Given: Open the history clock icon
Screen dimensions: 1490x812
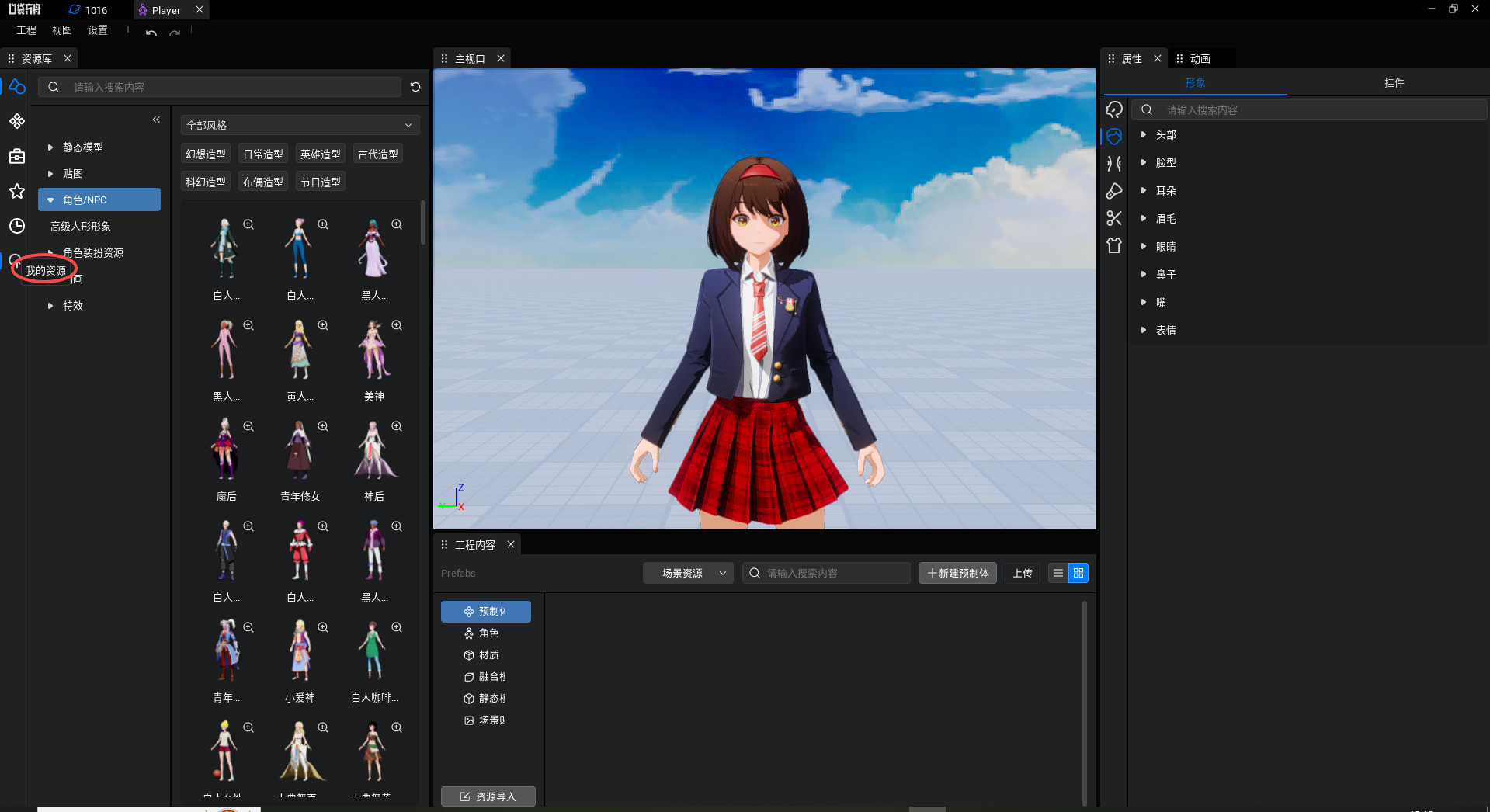Looking at the screenshot, I should pyautogui.click(x=17, y=226).
